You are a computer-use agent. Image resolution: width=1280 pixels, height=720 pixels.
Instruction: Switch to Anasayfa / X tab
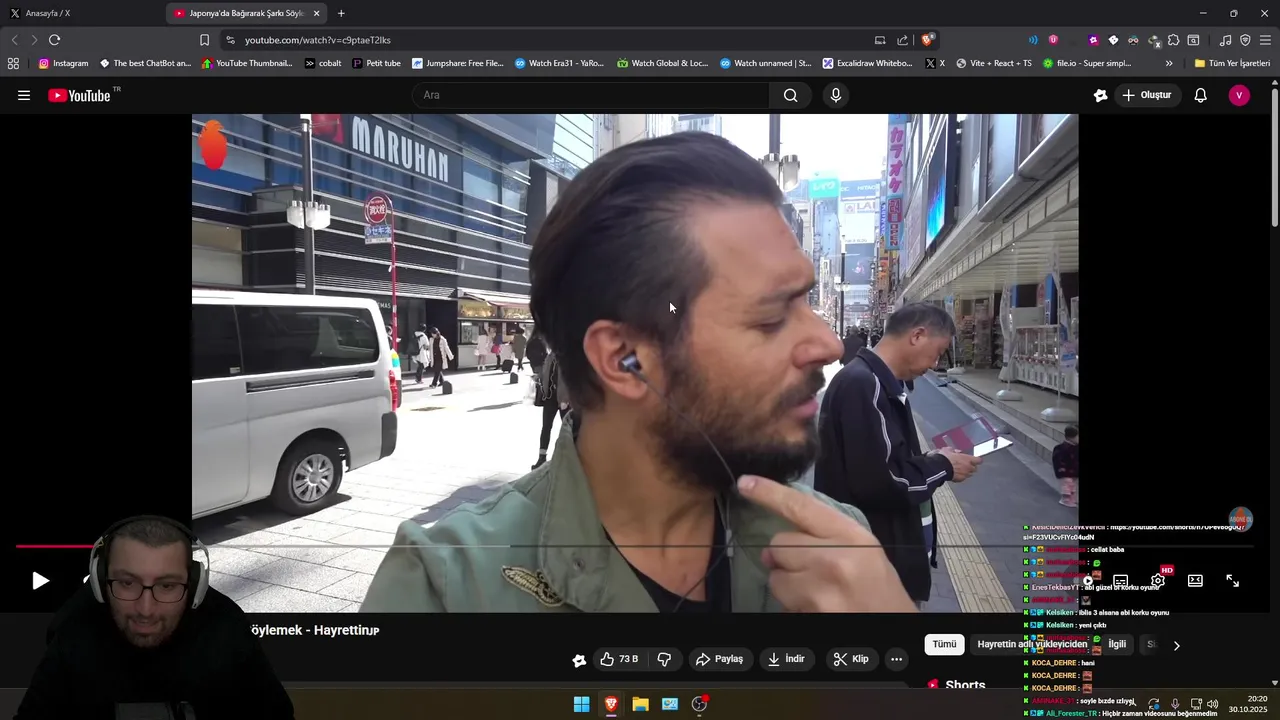click(80, 13)
